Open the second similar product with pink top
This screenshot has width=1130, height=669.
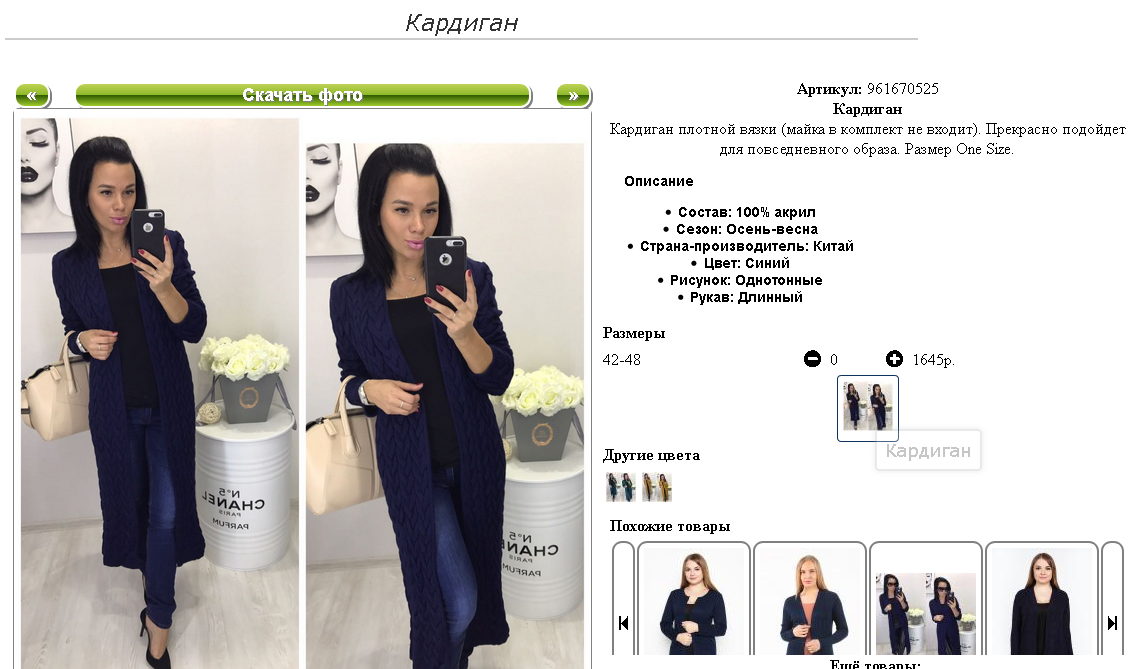[810, 600]
